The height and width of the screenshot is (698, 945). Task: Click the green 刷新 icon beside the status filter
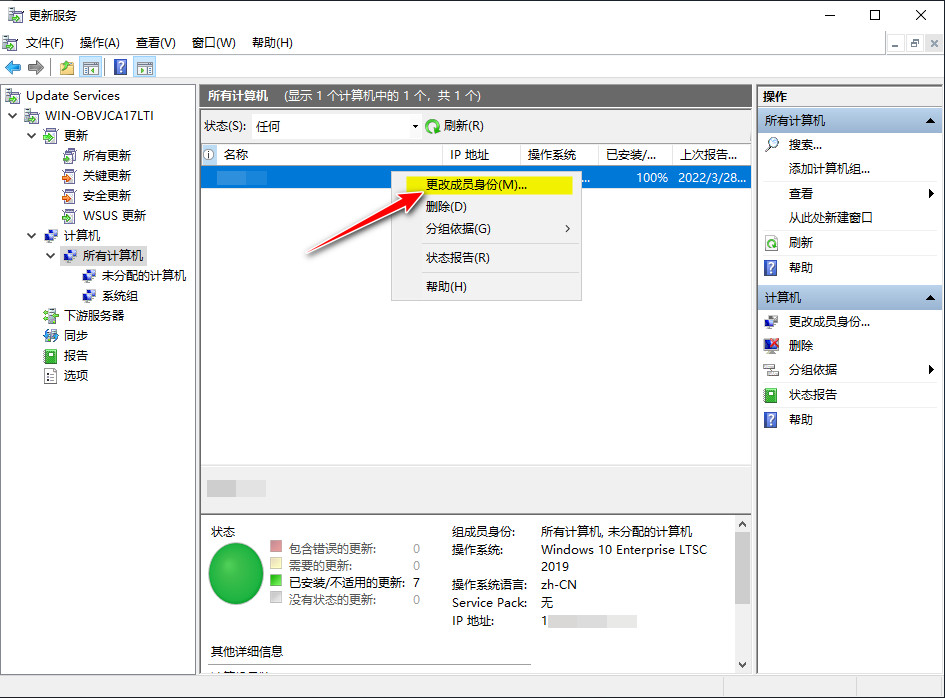pyautogui.click(x=433, y=126)
